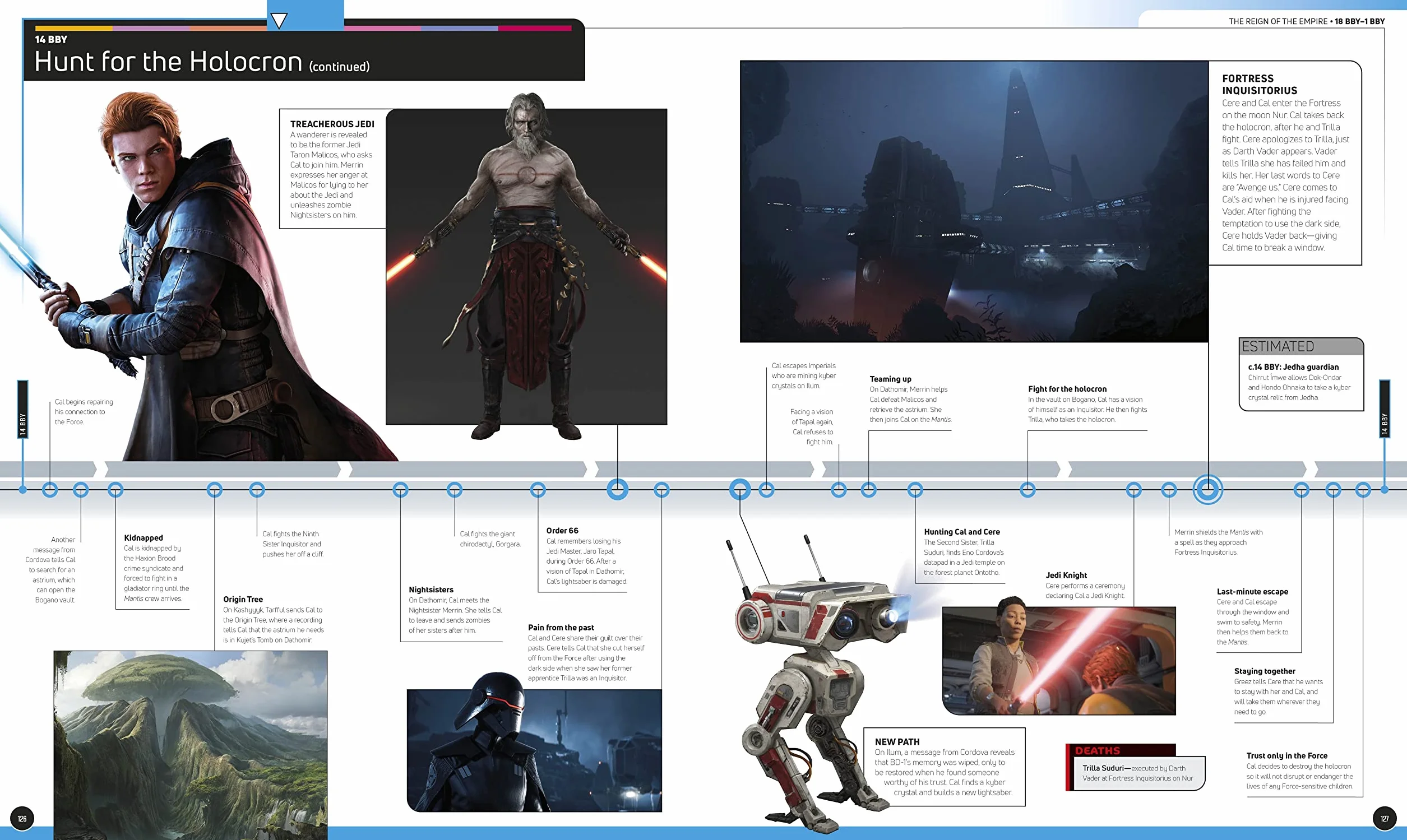Click the marker for Cal fights the Ninth Sister
1407x840 pixels.
257,490
